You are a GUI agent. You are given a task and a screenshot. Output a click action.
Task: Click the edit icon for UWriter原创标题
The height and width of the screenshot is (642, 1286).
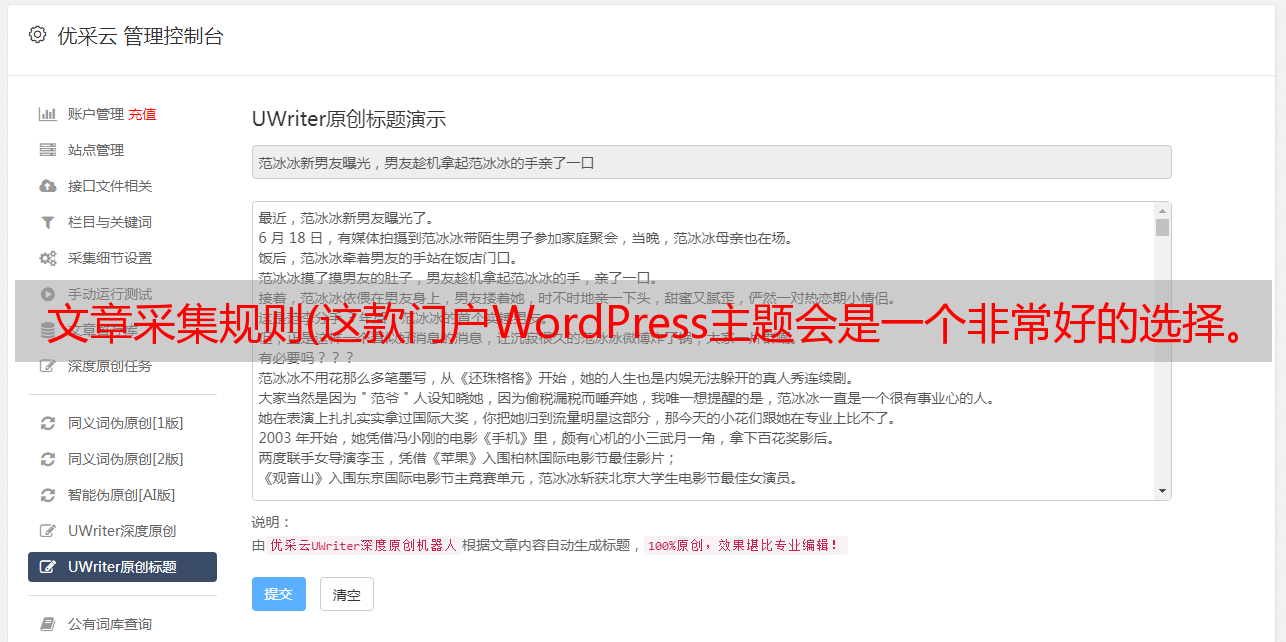(x=47, y=567)
